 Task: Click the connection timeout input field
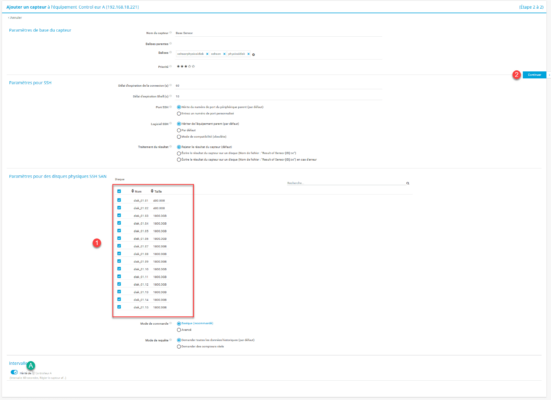coord(278,85)
